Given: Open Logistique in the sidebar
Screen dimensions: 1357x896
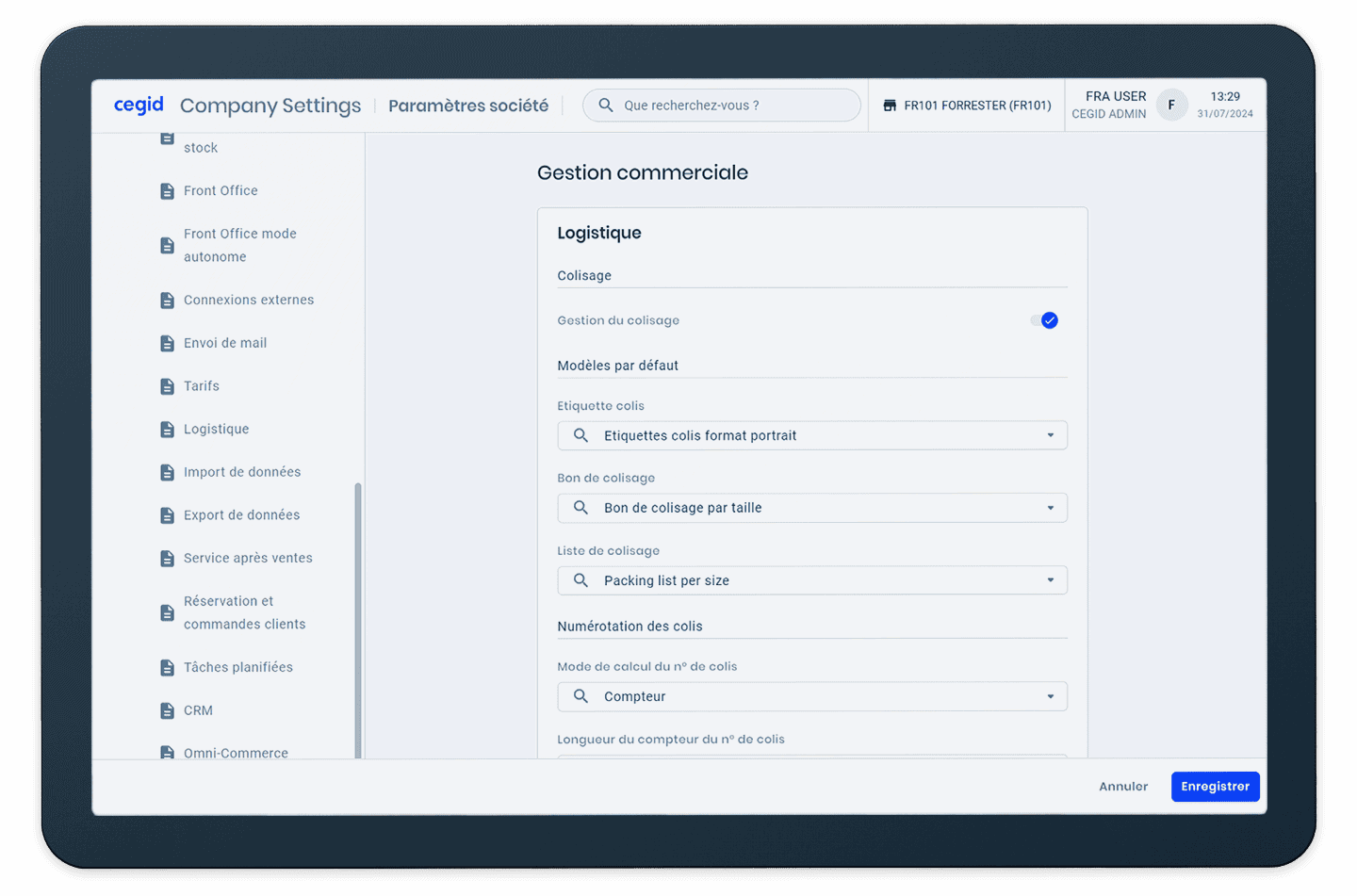Looking at the screenshot, I should click(217, 429).
